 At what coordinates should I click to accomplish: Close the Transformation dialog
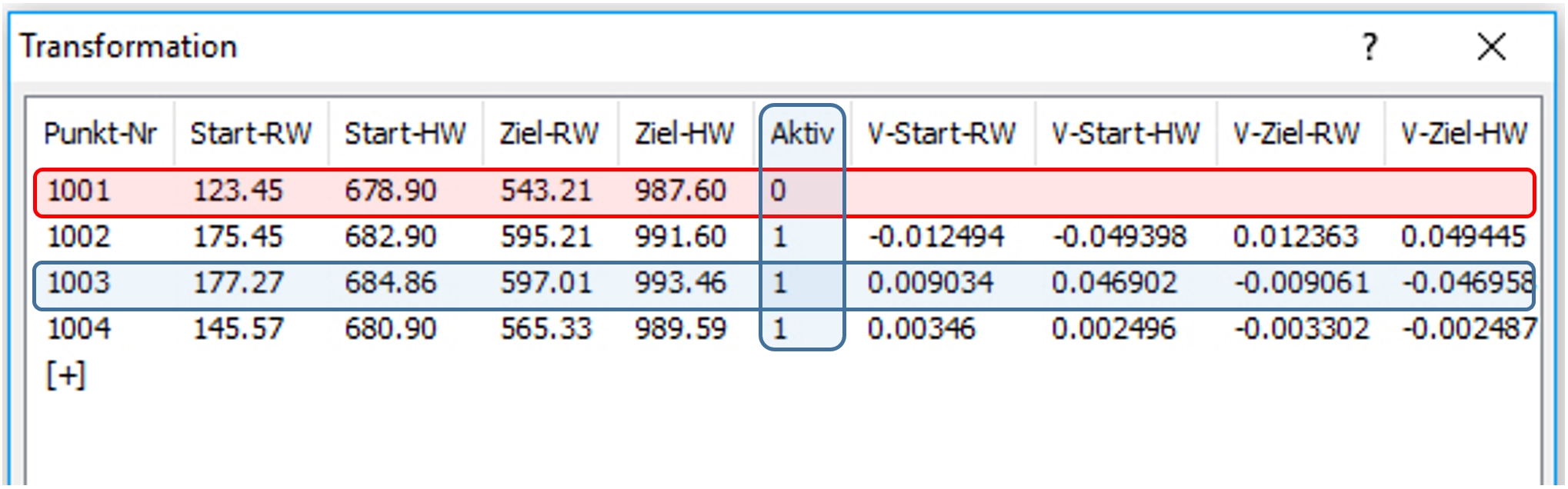(1491, 47)
